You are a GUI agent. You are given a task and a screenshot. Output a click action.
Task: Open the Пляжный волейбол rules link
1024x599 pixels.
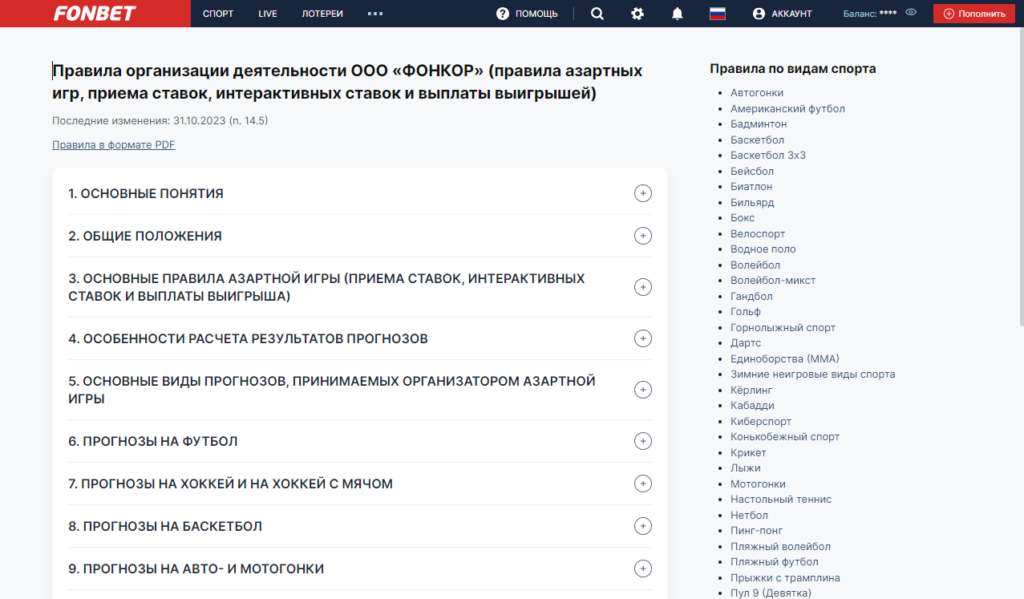click(x=780, y=547)
